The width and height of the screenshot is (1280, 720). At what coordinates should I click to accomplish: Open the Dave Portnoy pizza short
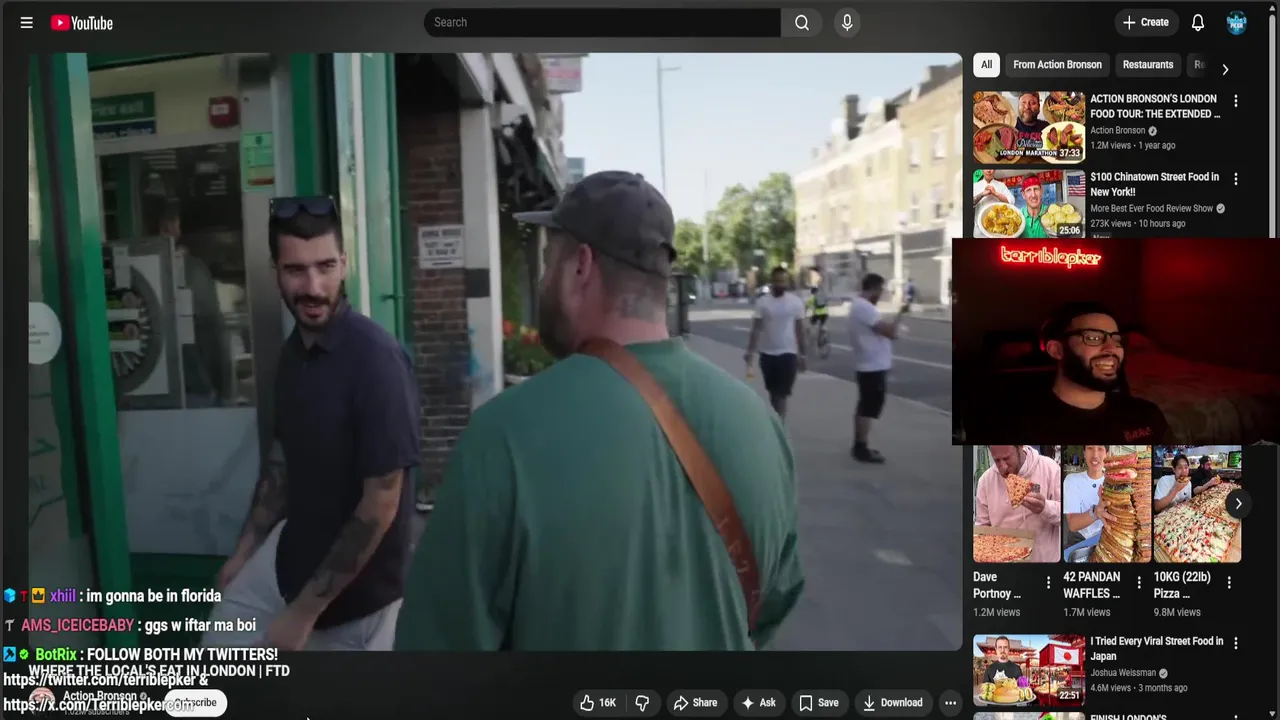(1017, 504)
